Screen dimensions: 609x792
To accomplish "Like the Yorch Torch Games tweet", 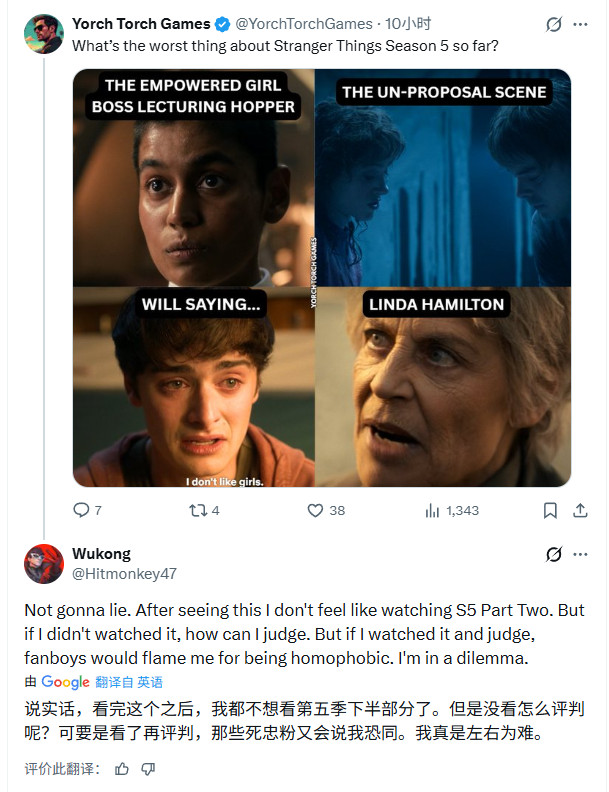I will (315, 510).
